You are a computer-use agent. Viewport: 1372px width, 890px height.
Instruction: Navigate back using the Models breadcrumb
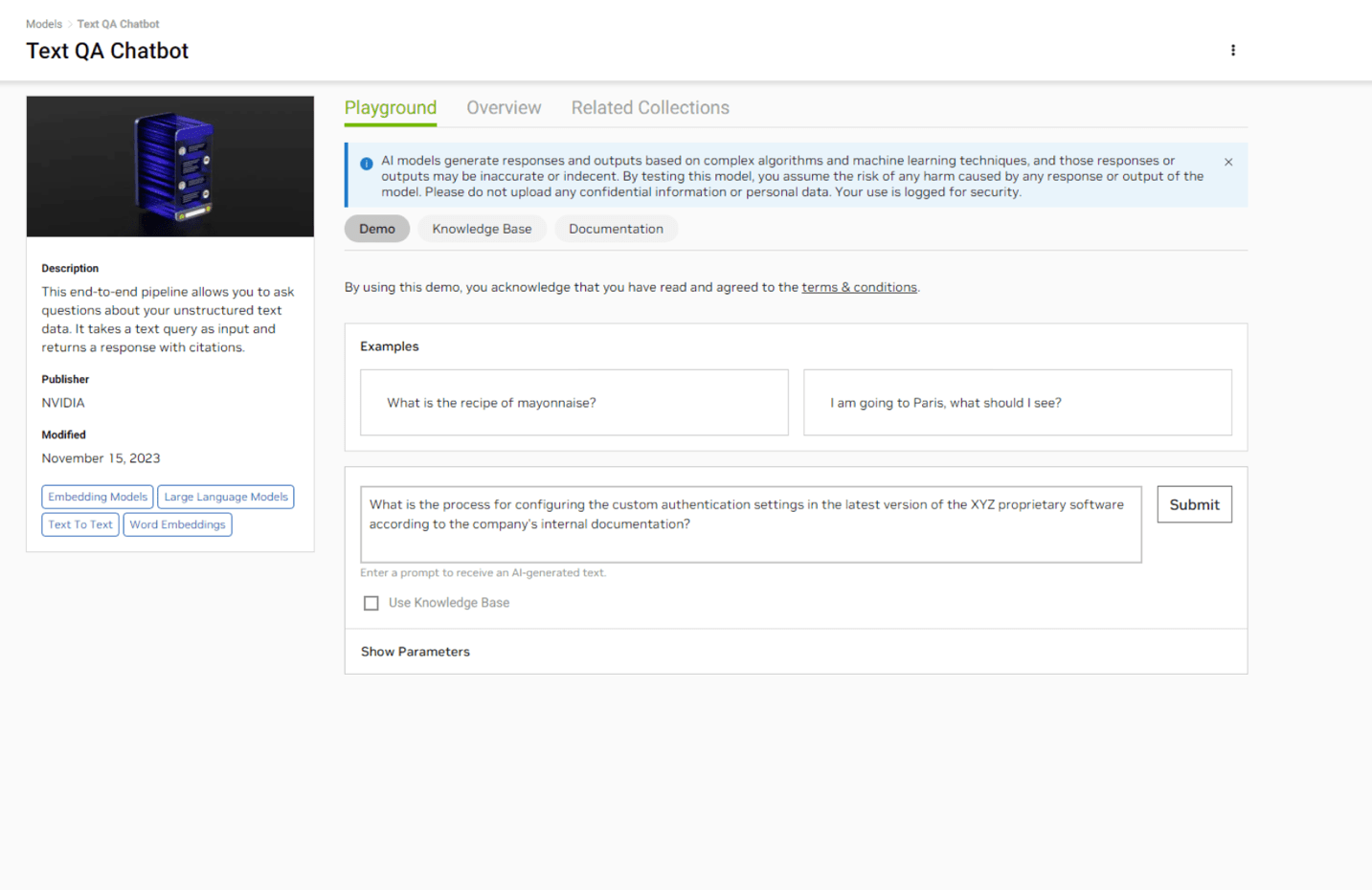44,23
